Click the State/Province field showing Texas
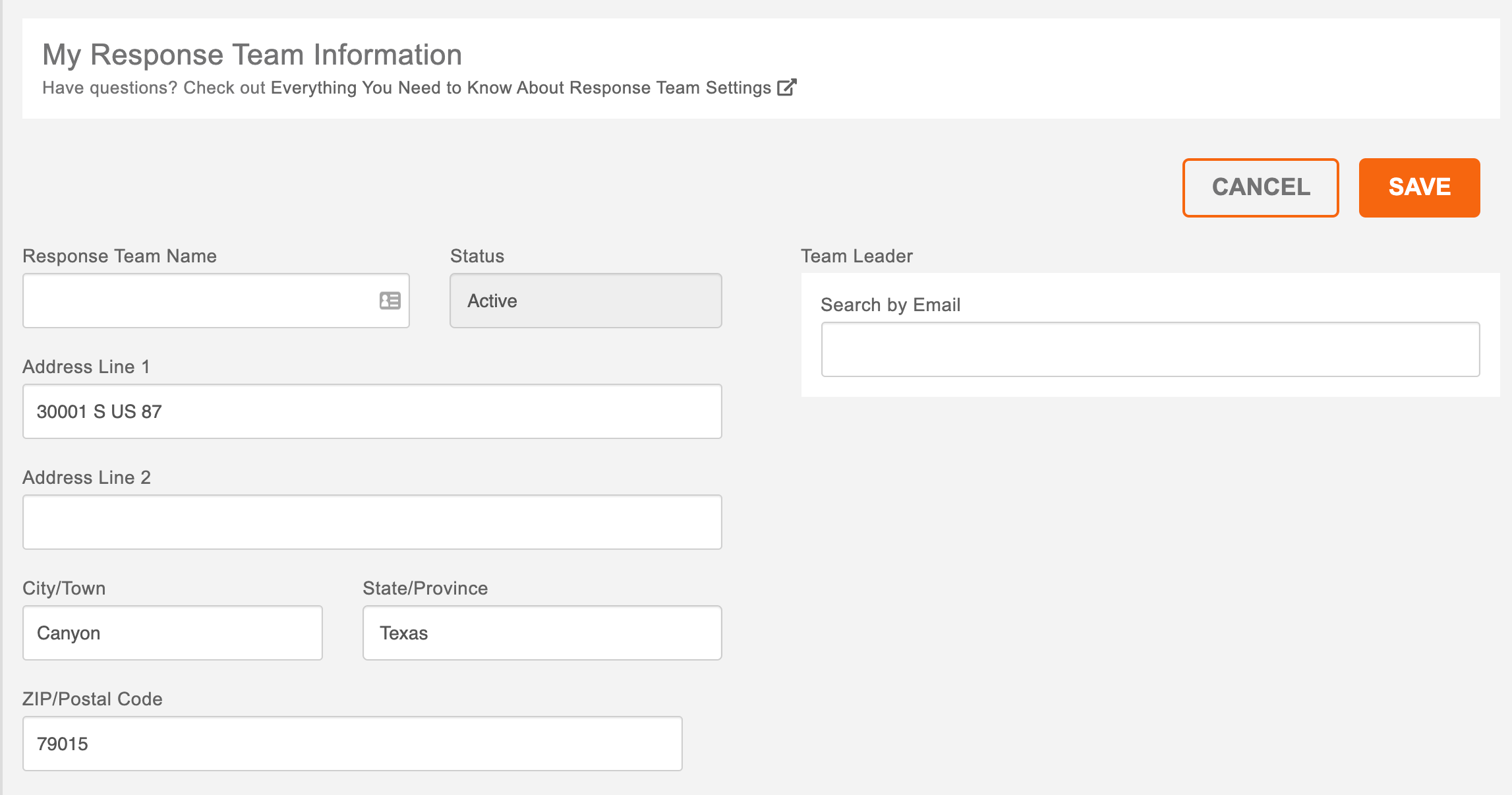 tap(542, 633)
